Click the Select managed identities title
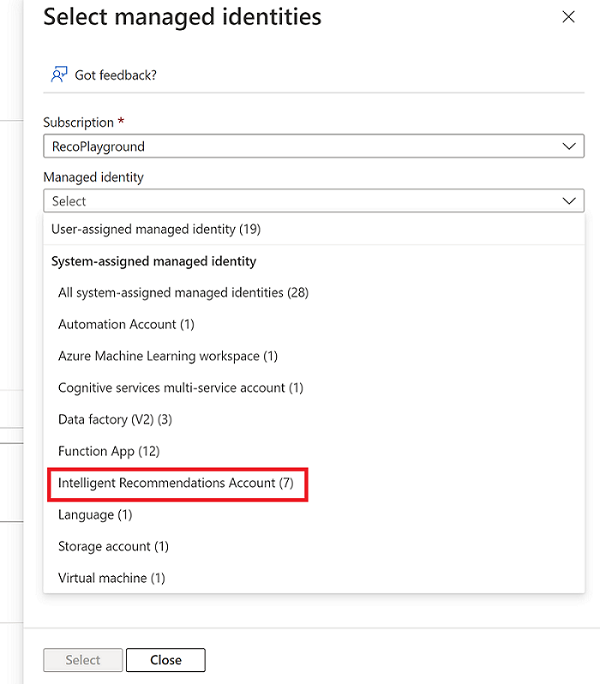 (x=182, y=17)
